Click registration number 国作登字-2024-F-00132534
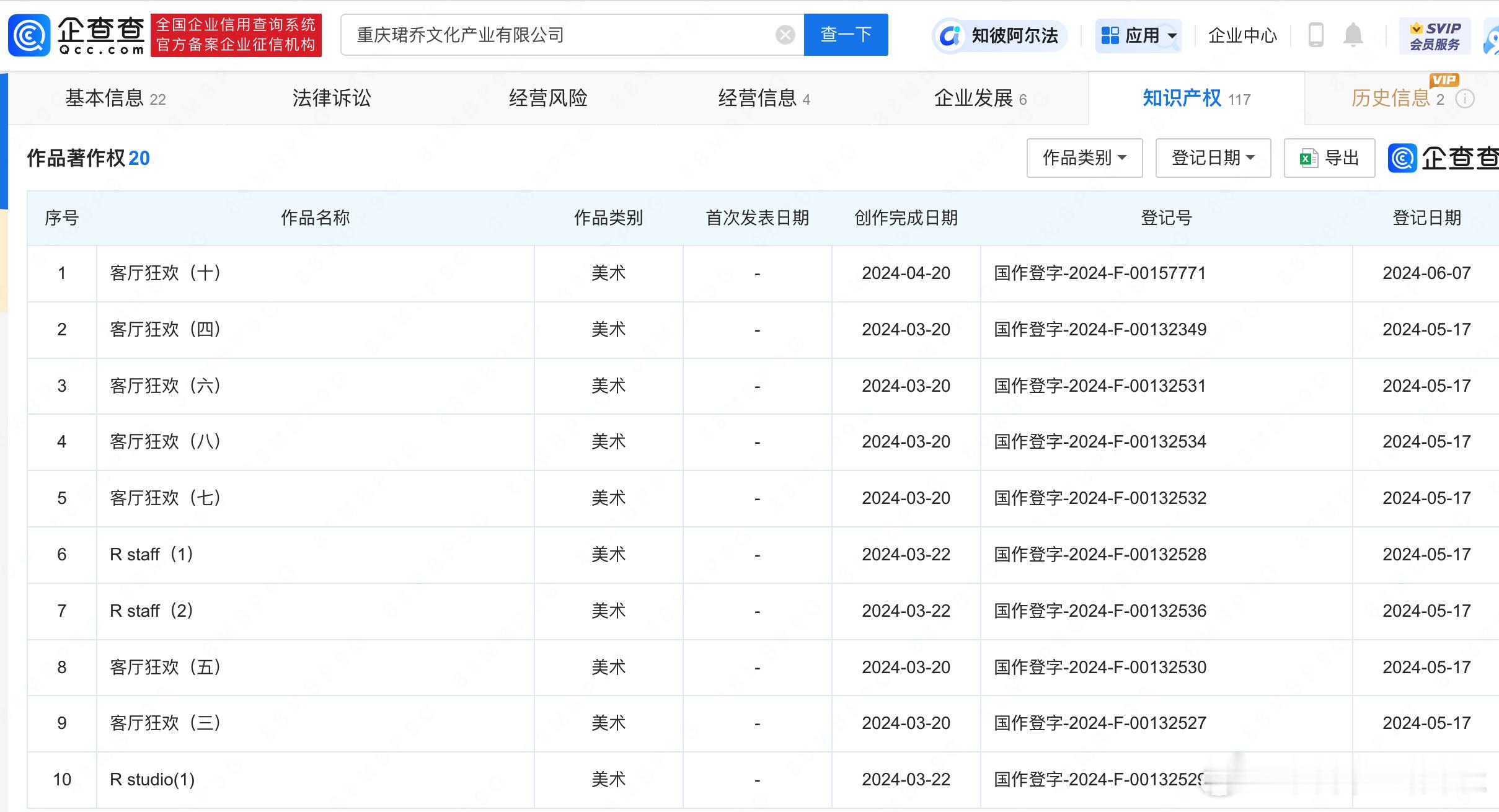Viewport: 1499px width, 812px height. coord(1100,442)
